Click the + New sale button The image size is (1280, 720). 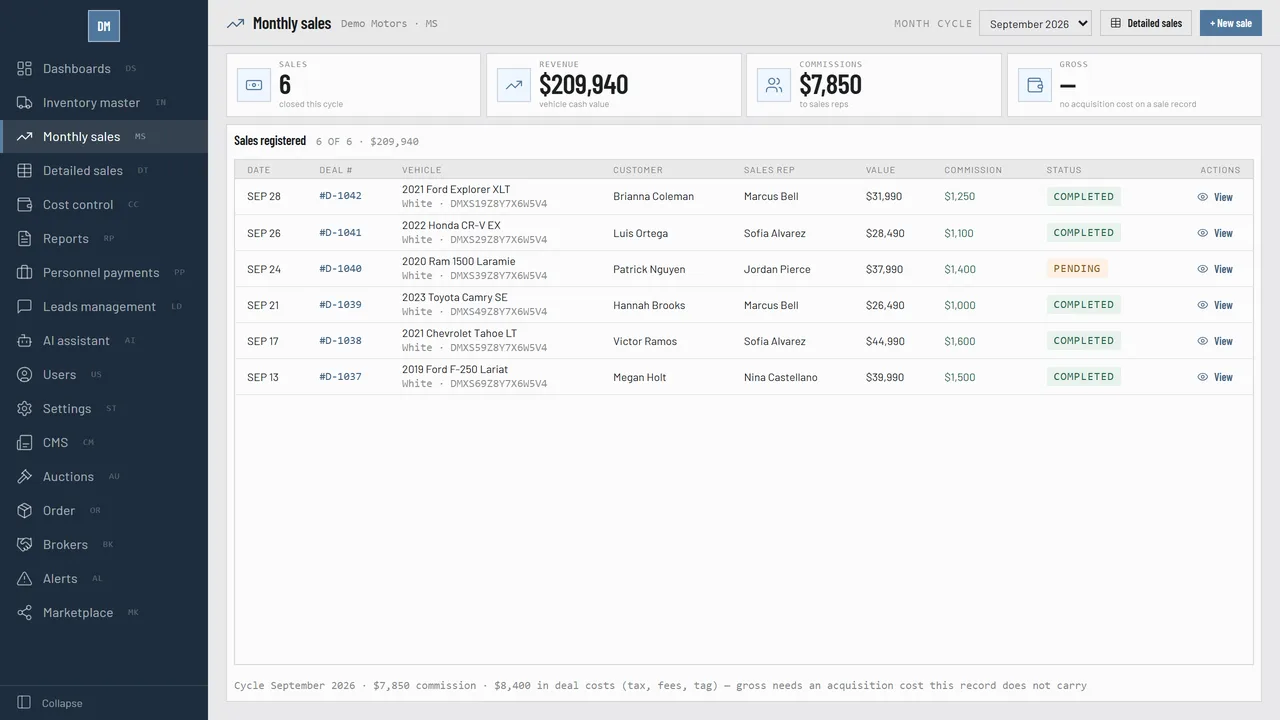tap(1231, 23)
